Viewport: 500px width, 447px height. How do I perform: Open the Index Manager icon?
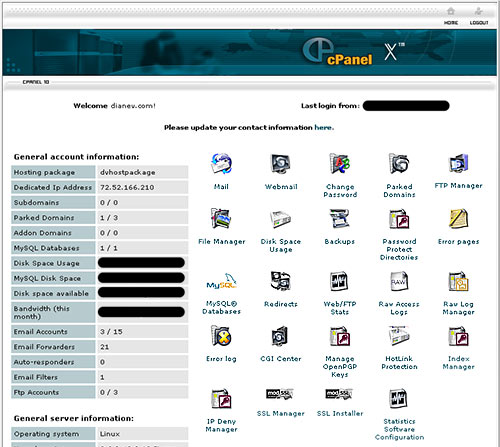tap(458, 336)
